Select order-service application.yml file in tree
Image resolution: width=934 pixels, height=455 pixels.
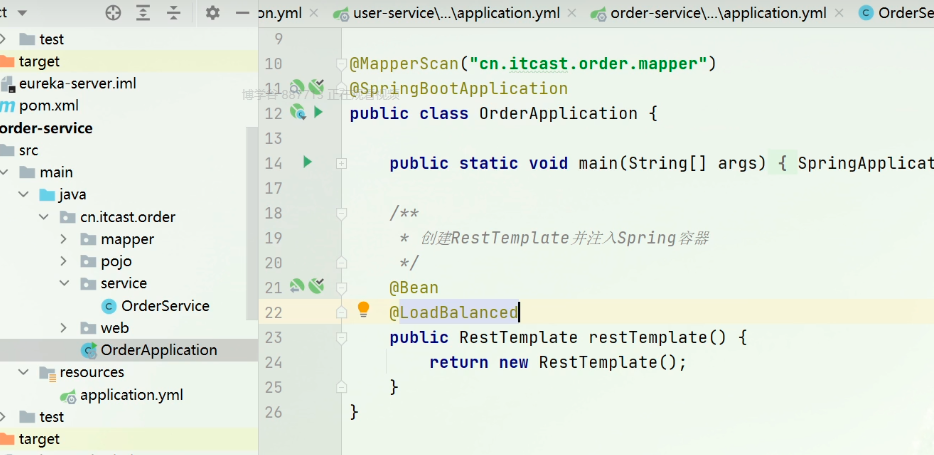tap(122, 394)
